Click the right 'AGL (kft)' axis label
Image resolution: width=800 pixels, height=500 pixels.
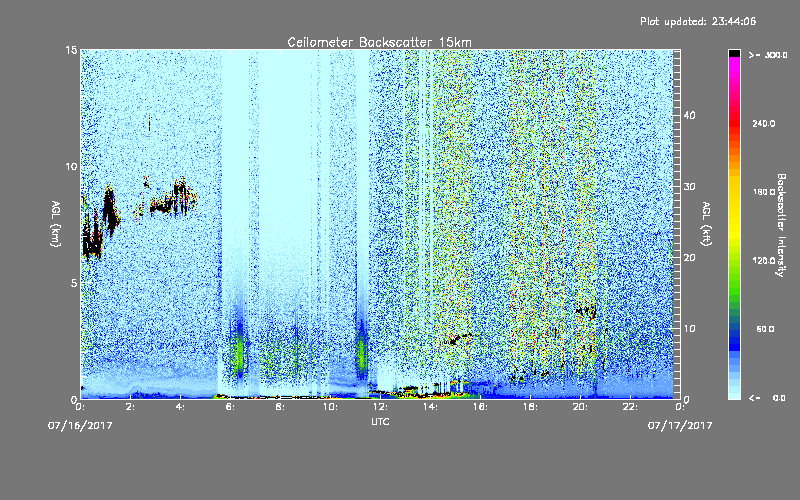[x=706, y=224]
